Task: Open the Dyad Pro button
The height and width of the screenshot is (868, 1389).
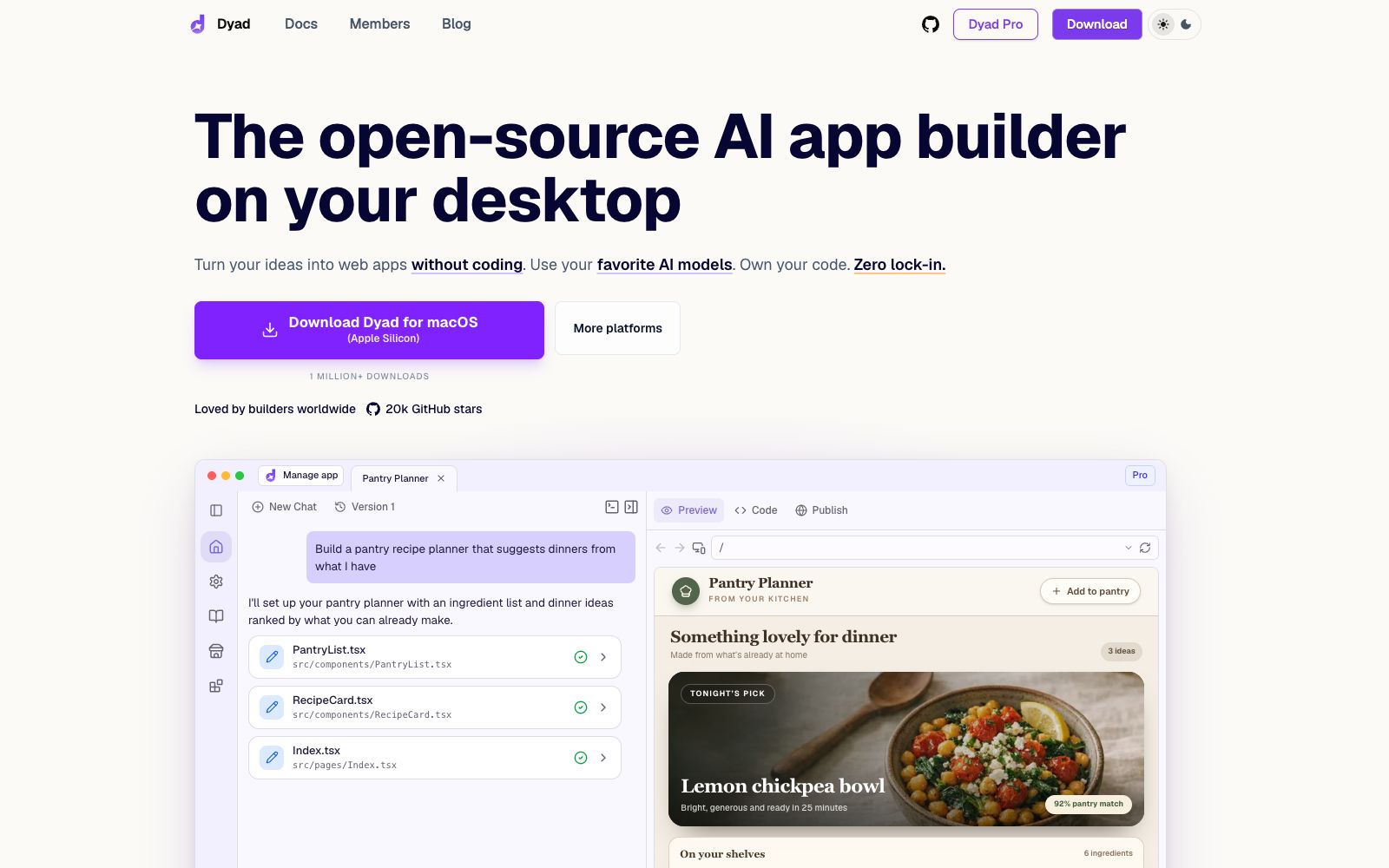Action: pyautogui.click(x=995, y=24)
